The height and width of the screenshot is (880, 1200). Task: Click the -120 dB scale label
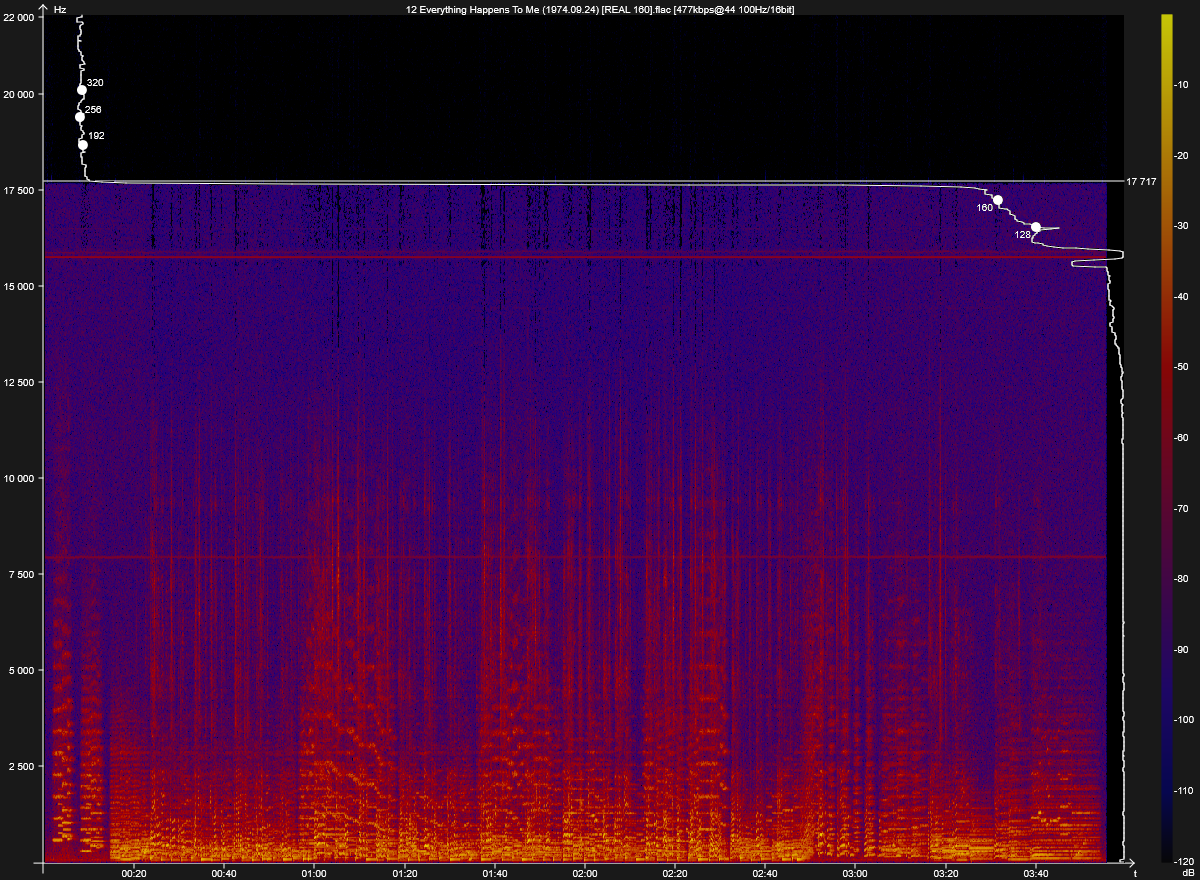tap(1184, 861)
